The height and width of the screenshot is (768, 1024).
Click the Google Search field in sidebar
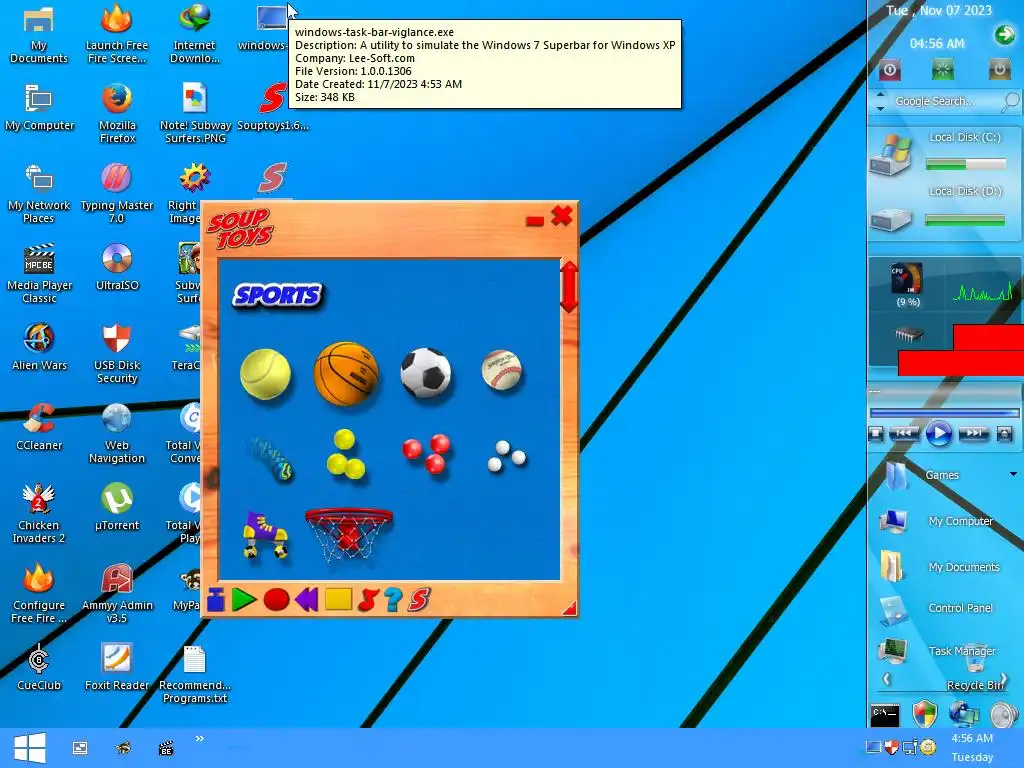935,101
